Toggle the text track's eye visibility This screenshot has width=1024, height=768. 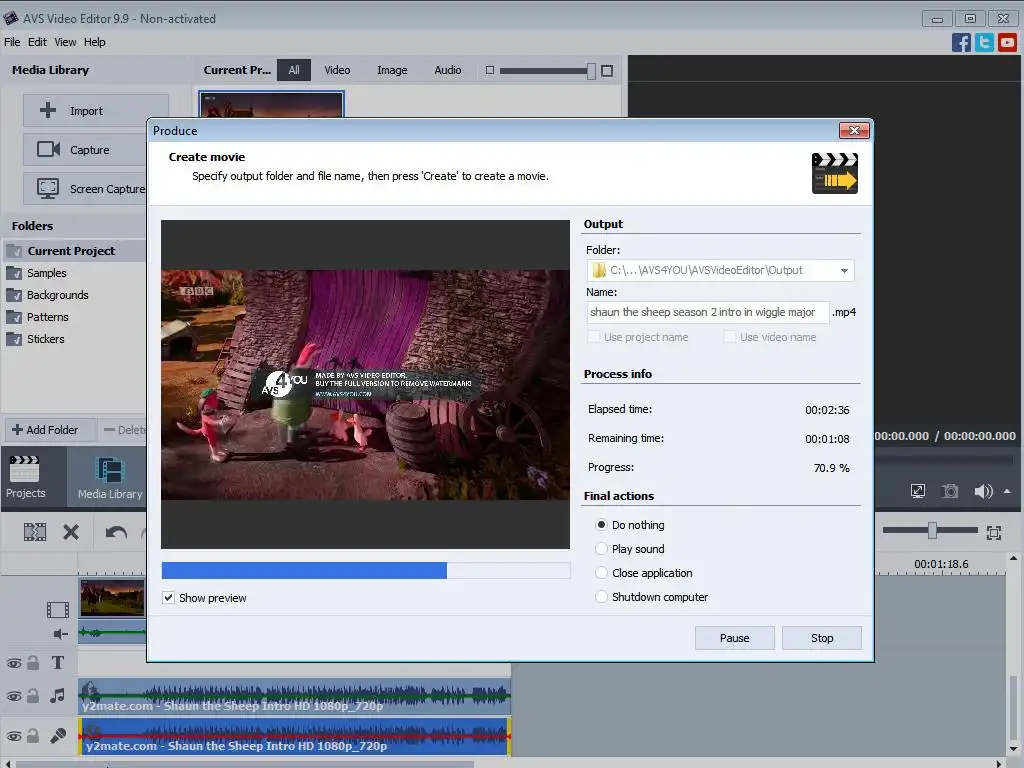point(14,664)
